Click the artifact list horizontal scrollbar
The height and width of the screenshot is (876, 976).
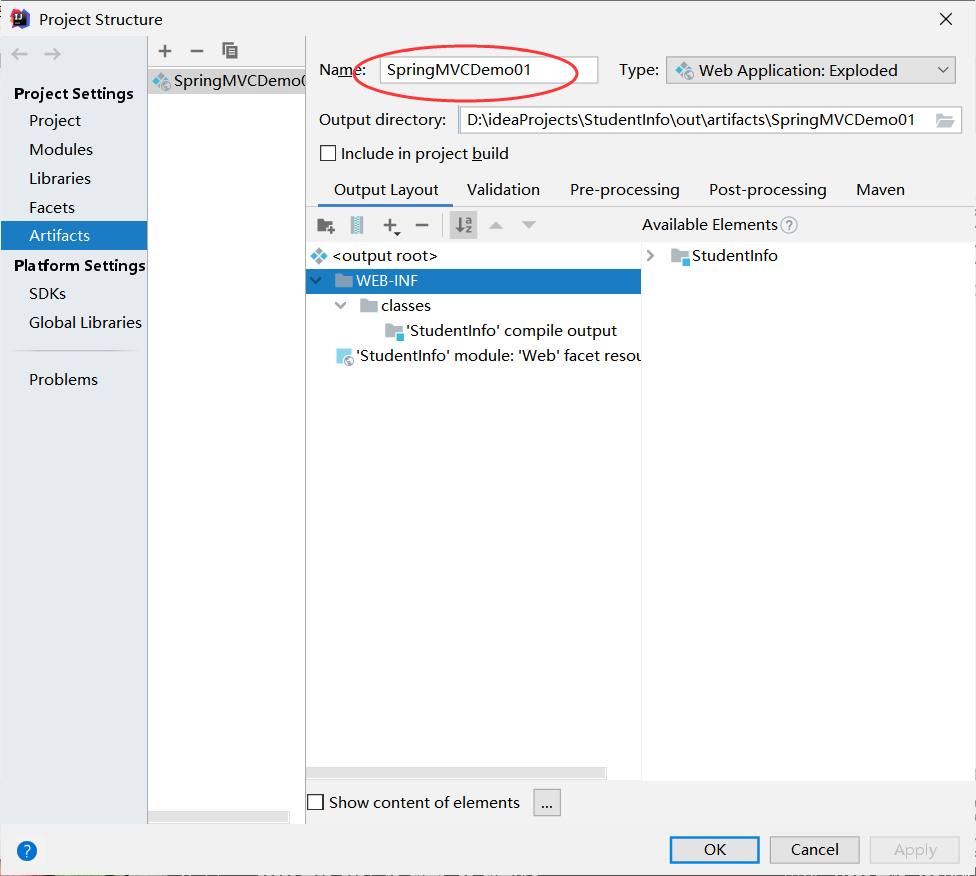coord(218,816)
